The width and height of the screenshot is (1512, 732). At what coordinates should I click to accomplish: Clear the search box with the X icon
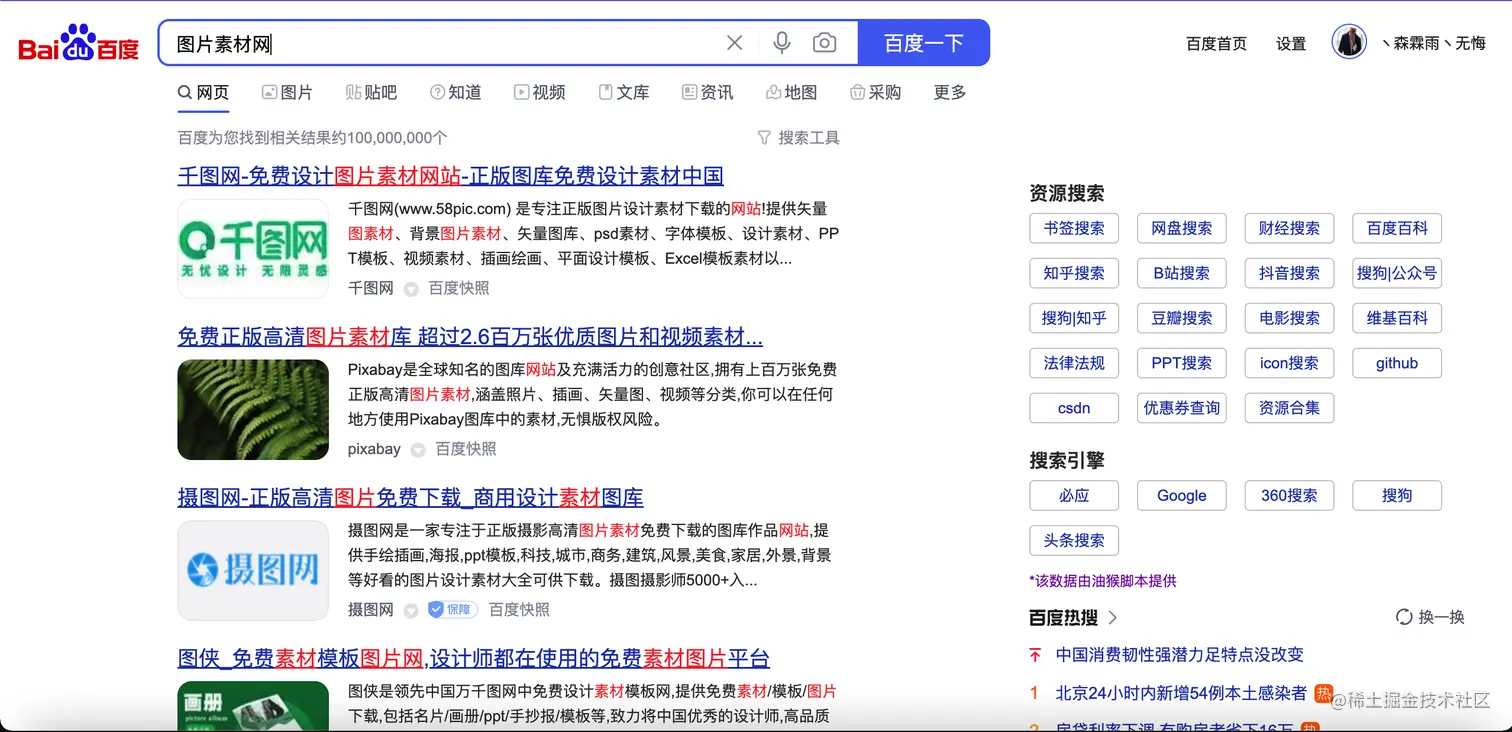[x=734, y=43]
